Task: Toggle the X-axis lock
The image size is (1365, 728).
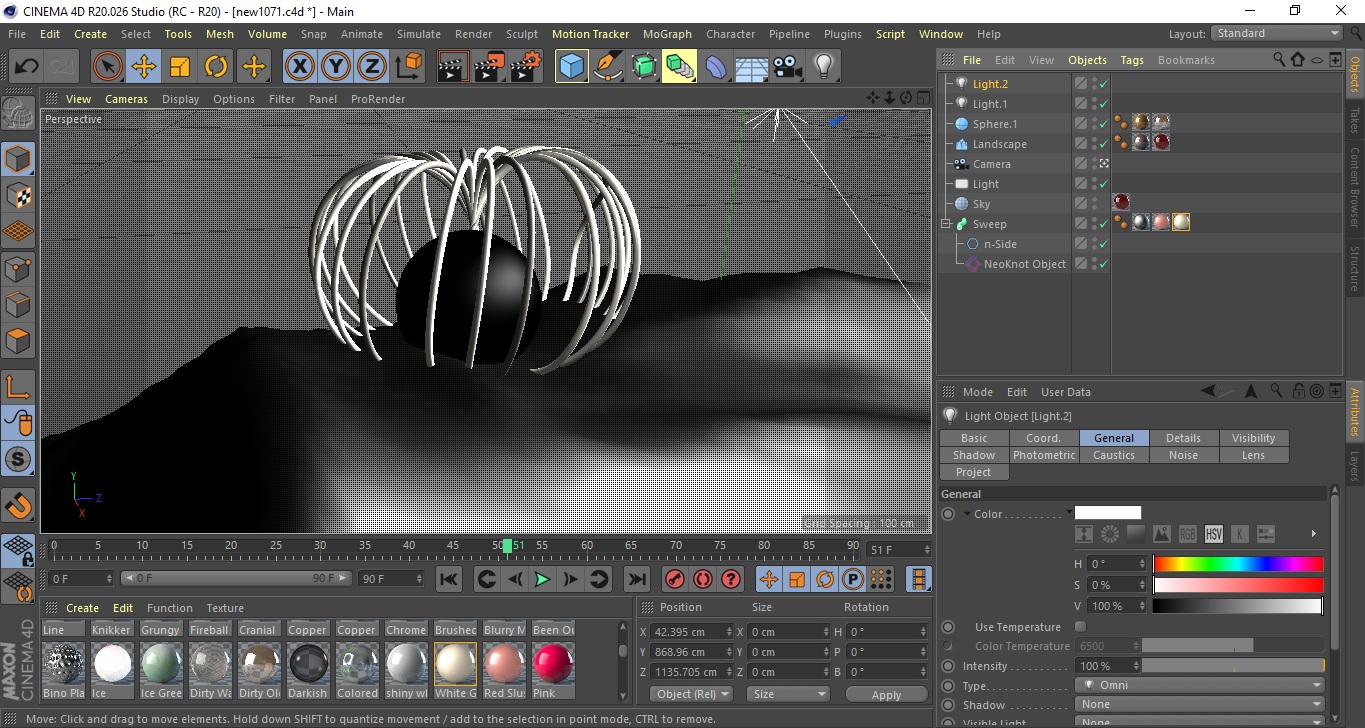Action: pos(299,67)
